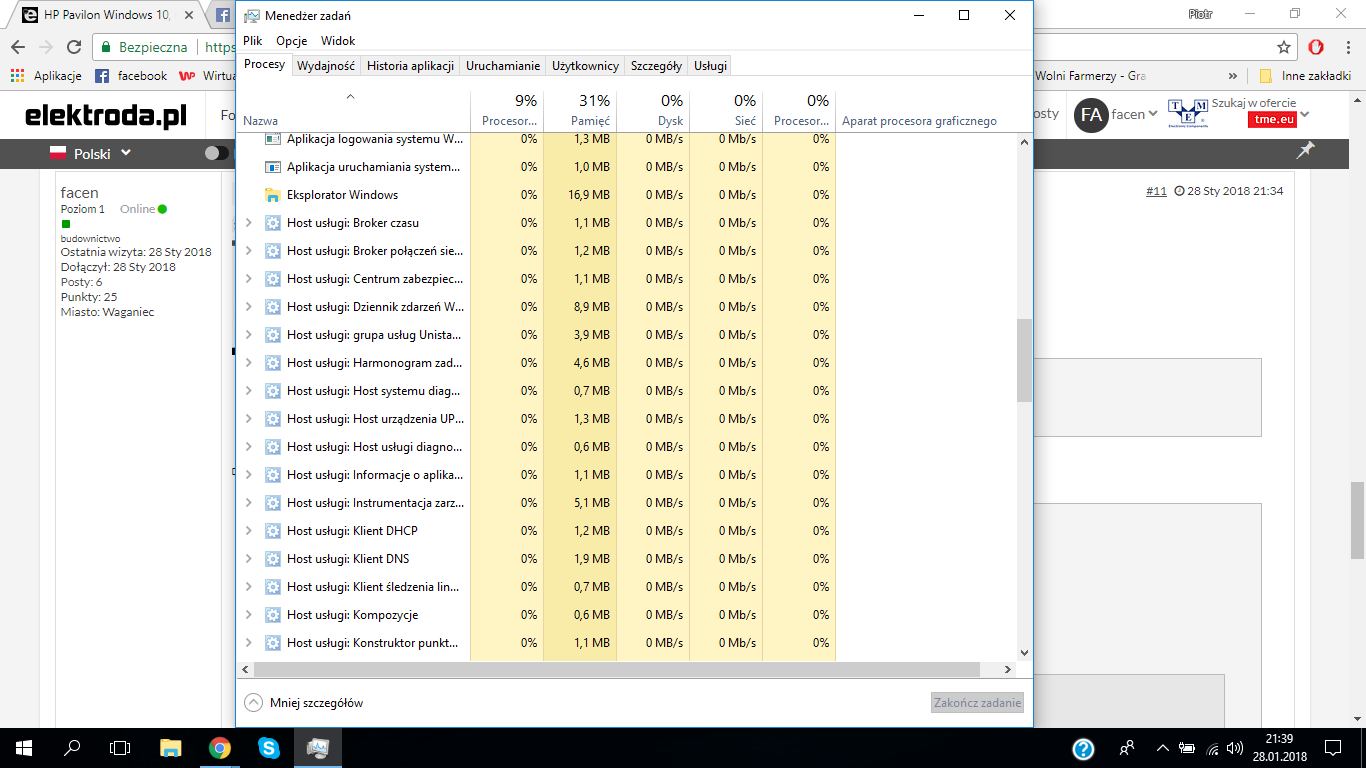Click the pin icon on elektroda page
The width and height of the screenshot is (1366, 768).
tap(1305, 151)
